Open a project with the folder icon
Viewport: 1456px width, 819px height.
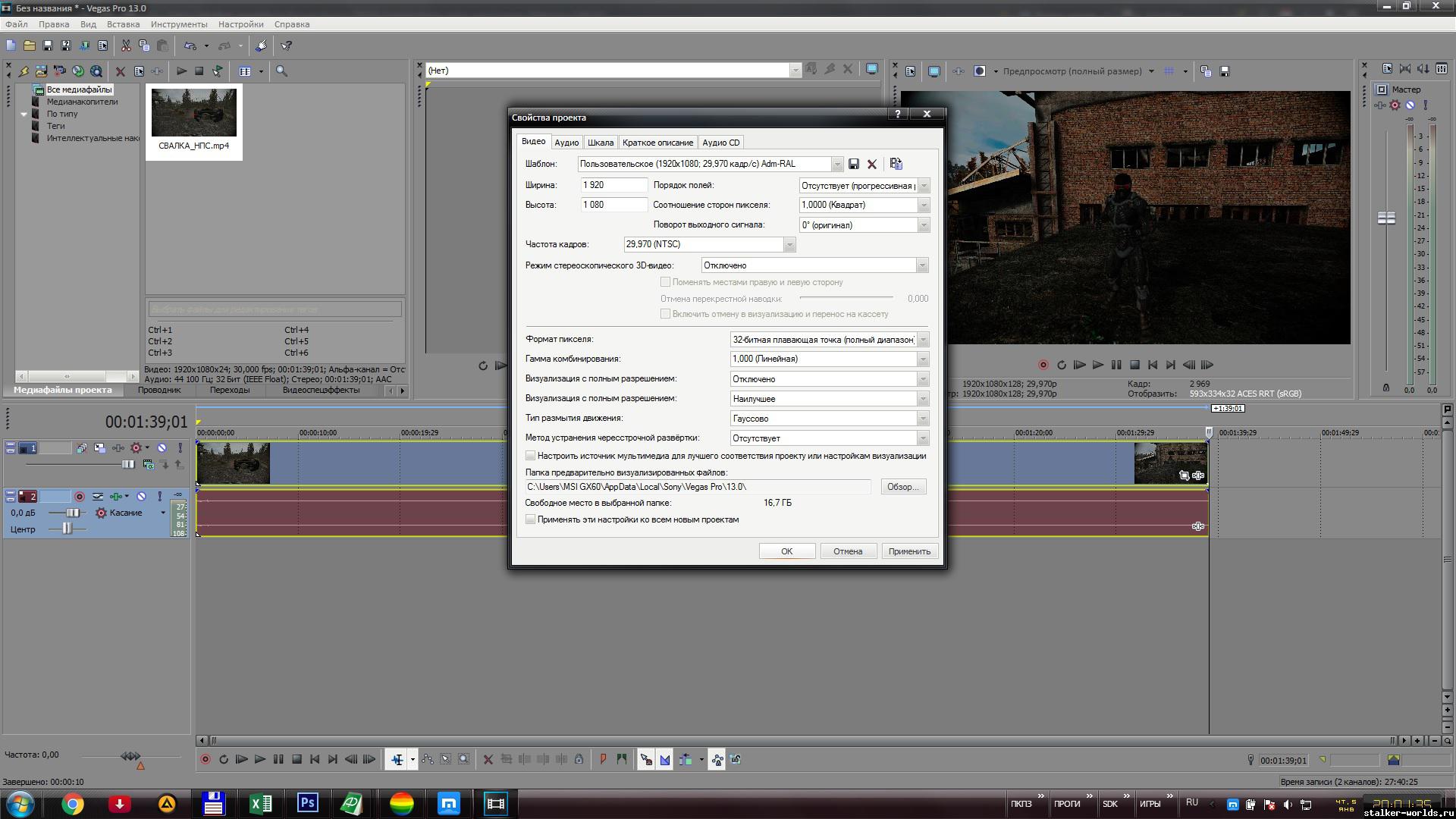(30, 45)
